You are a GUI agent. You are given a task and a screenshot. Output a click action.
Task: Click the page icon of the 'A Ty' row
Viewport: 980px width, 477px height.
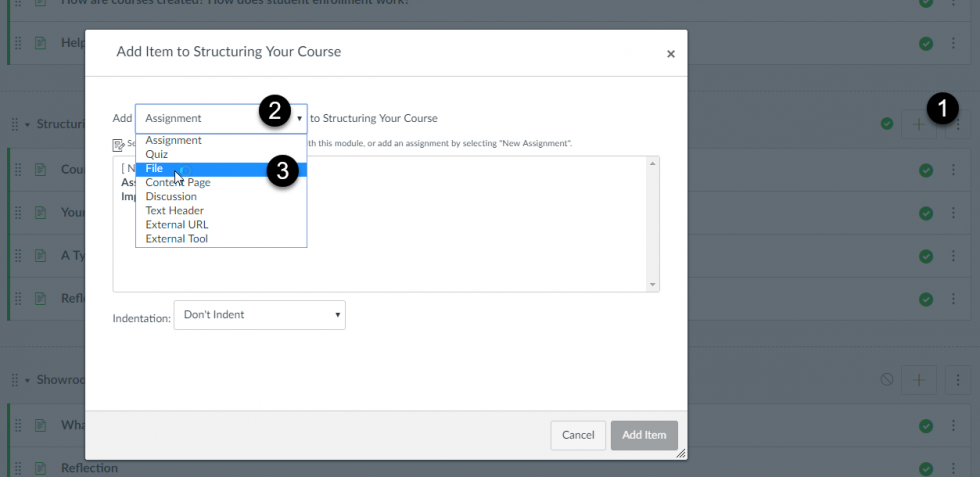click(41, 256)
